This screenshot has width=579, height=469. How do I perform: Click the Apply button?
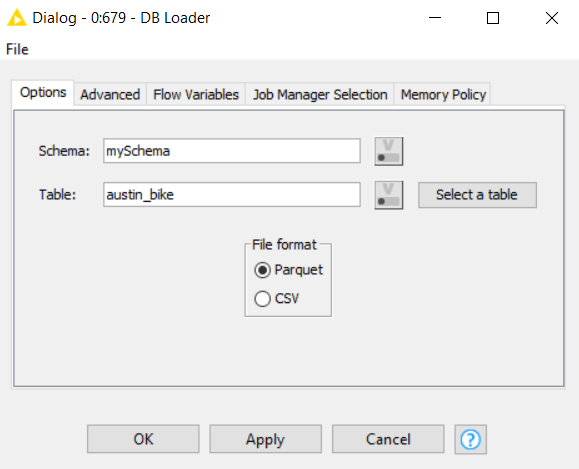265,439
